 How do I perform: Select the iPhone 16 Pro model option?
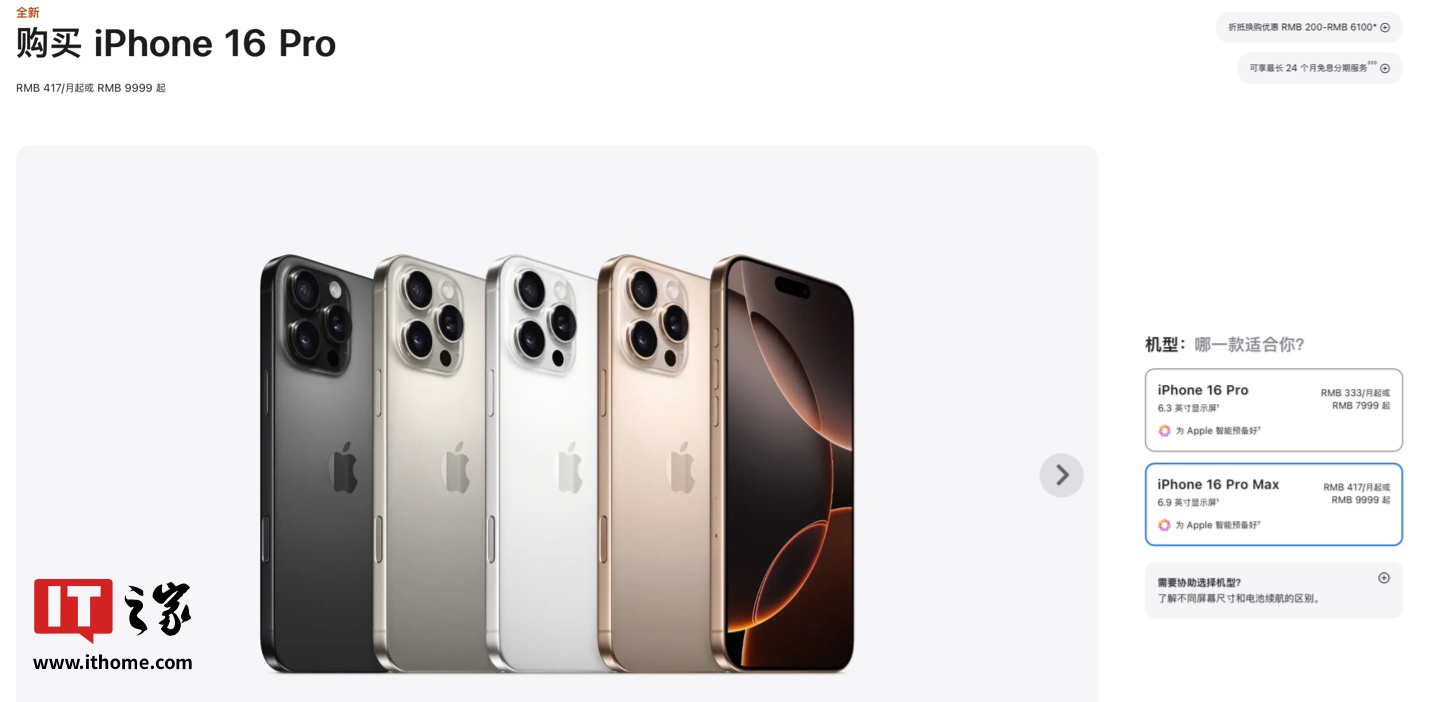pos(1274,410)
